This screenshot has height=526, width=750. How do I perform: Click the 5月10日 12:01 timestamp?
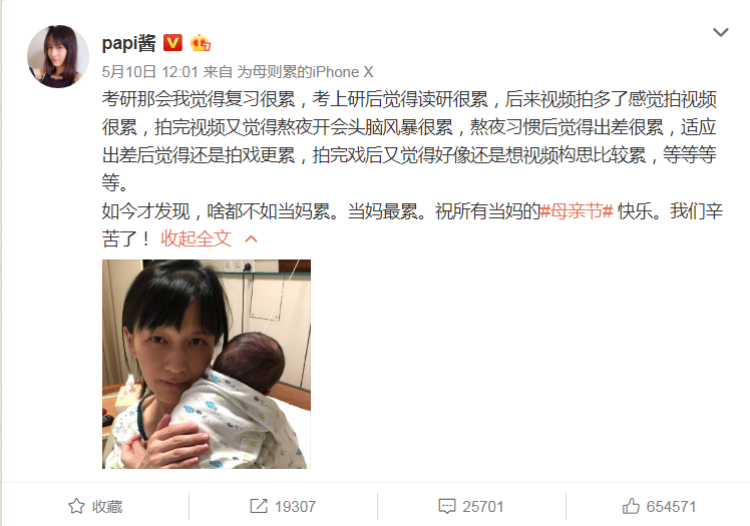click(x=150, y=72)
